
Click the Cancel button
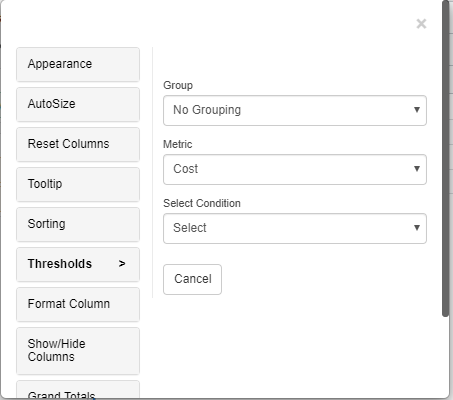[192, 279]
